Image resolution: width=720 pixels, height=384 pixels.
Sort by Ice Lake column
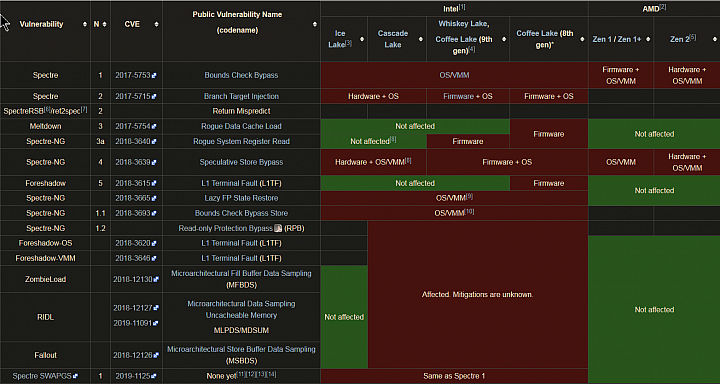(362, 39)
